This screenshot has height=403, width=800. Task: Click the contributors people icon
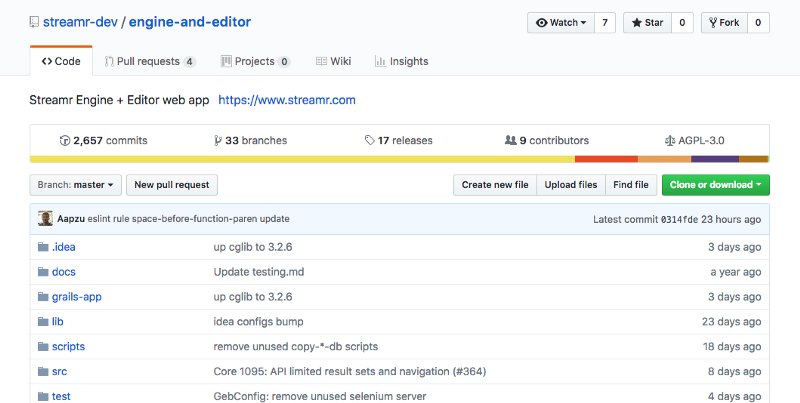510,140
